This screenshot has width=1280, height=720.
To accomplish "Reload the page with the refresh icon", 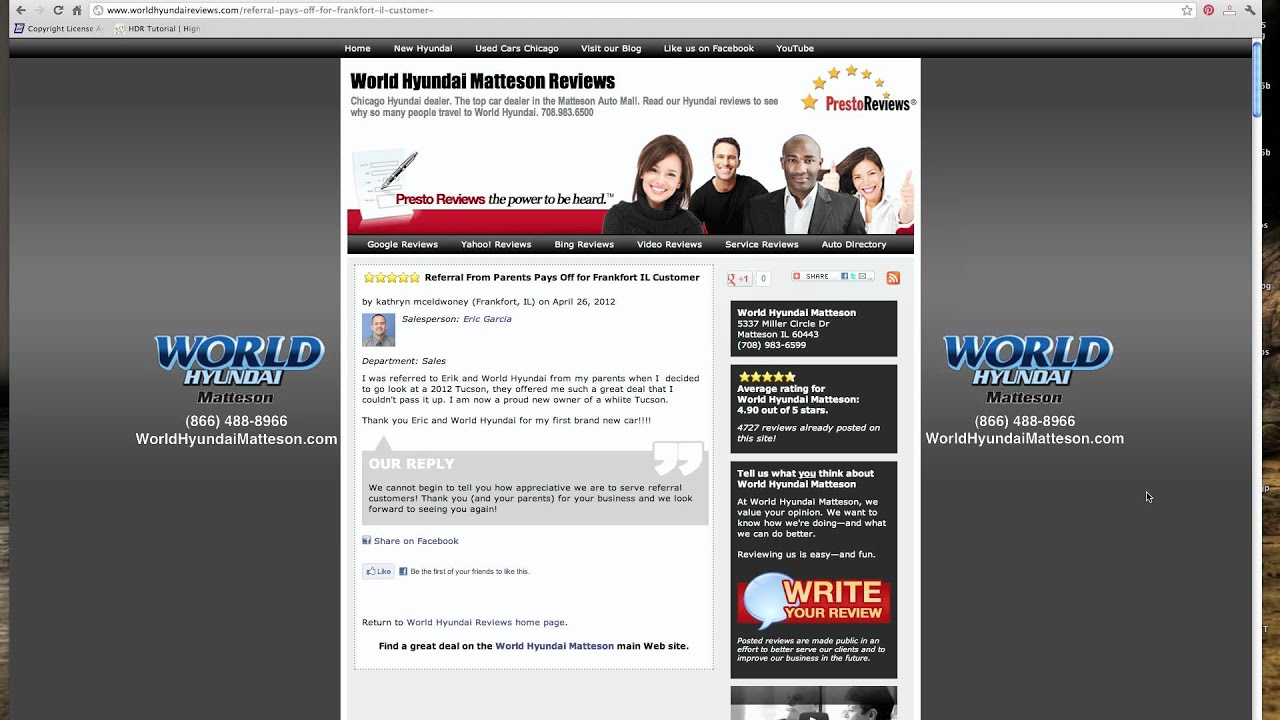I will [58, 10].
